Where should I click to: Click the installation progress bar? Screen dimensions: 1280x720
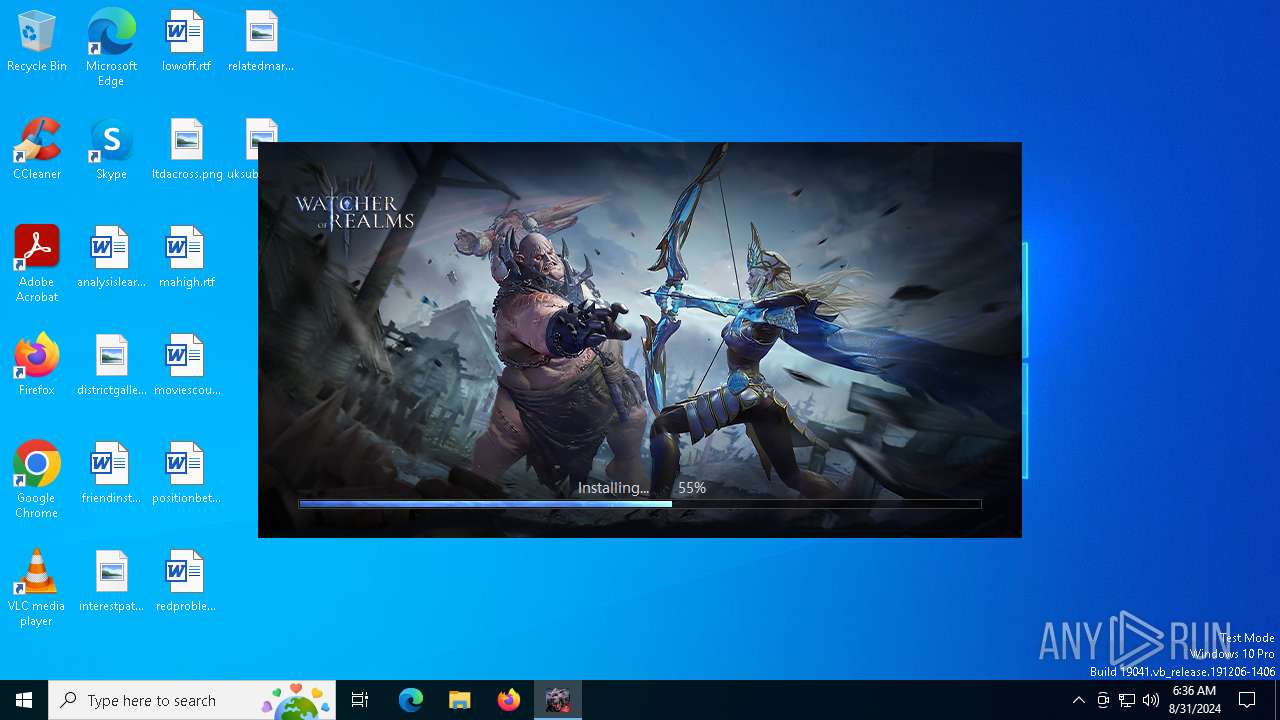click(x=640, y=504)
